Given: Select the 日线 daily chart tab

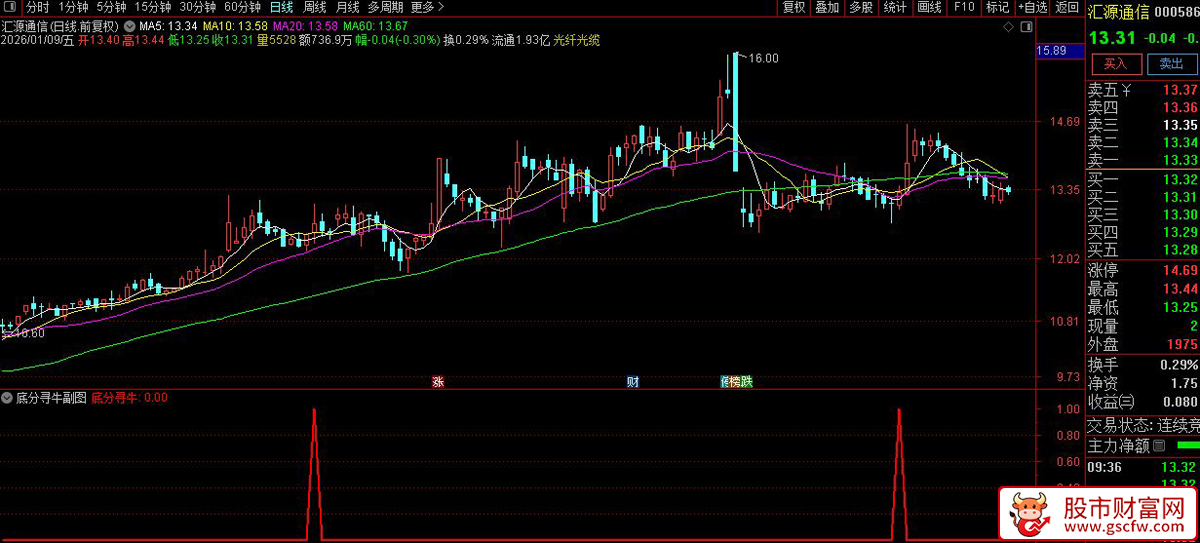Looking at the screenshot, I should (282, 7).
